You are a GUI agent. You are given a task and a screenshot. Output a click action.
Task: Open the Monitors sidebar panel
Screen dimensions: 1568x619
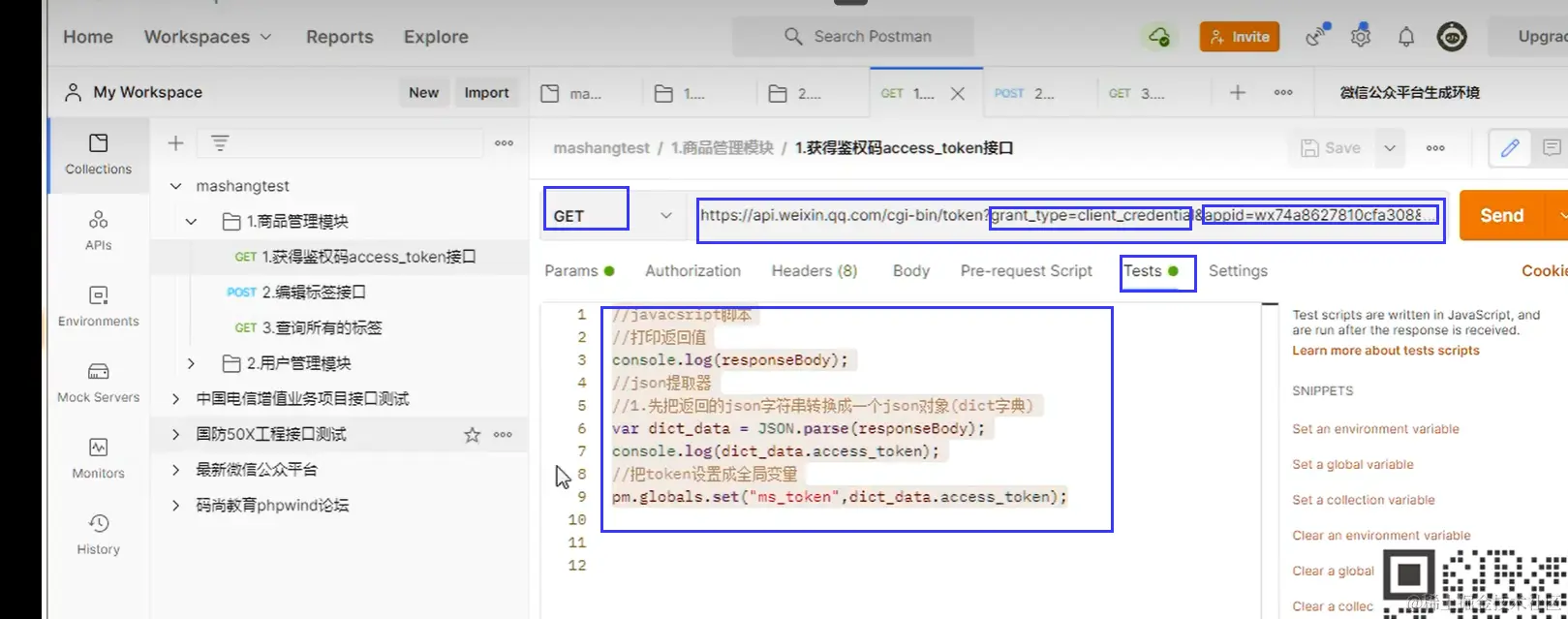point(98,458)
